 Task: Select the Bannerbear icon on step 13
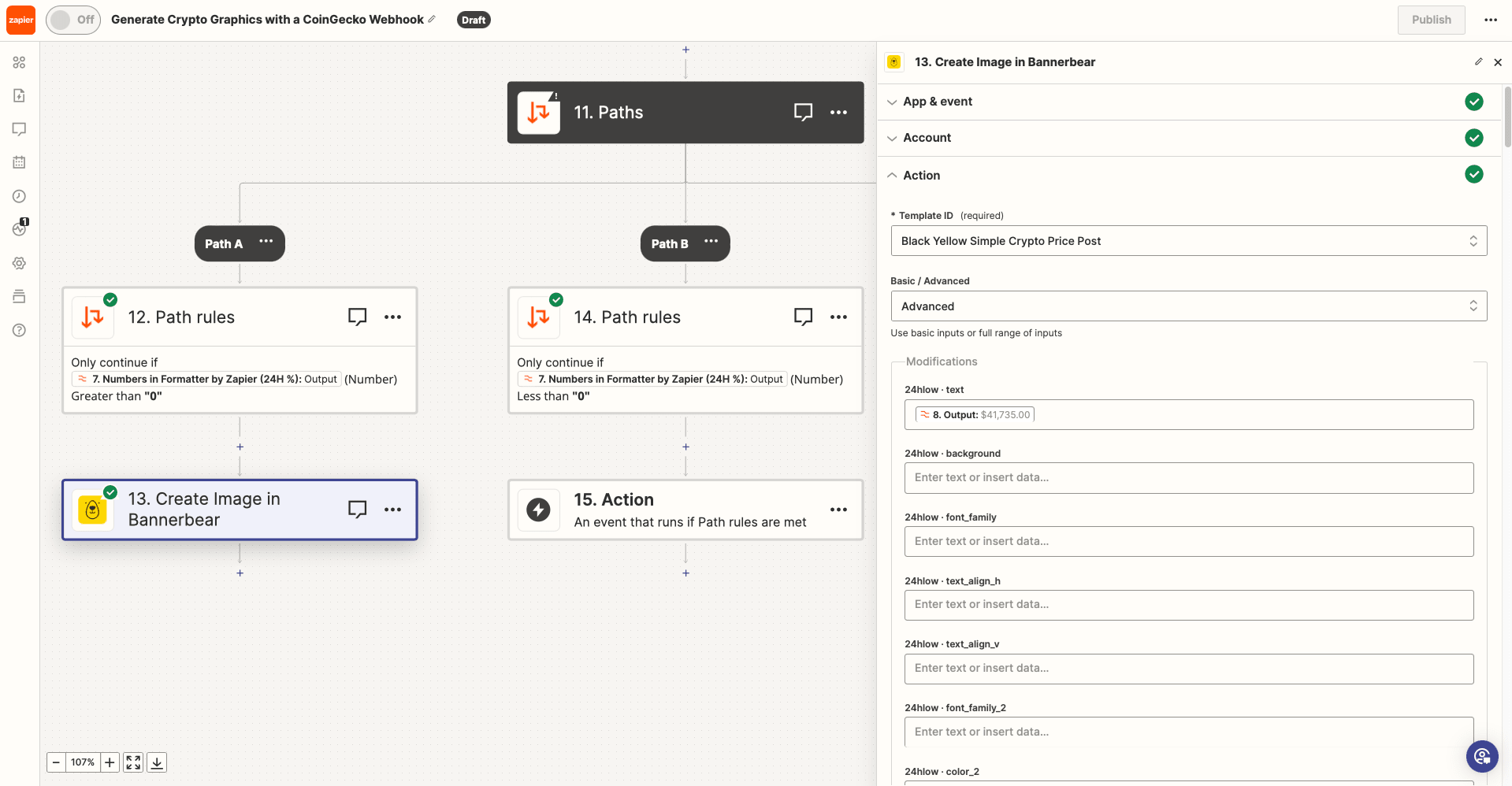92,510
